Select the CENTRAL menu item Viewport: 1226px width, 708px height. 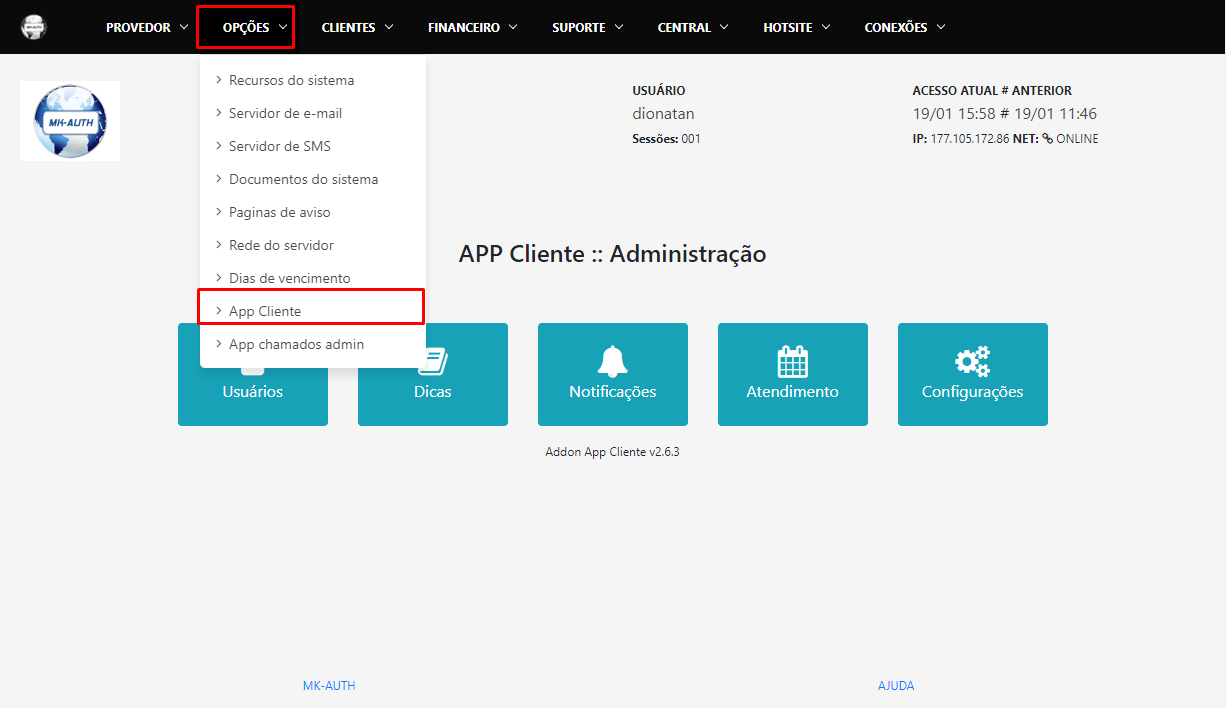click(684, 27)
